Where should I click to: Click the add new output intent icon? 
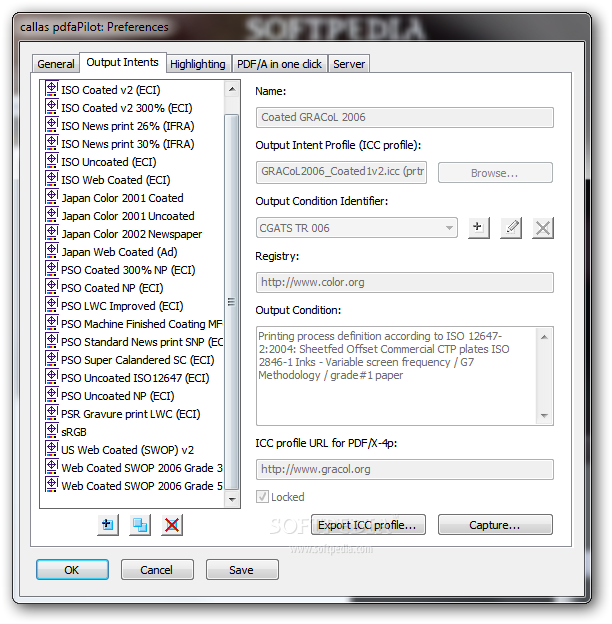click(108, 525)
